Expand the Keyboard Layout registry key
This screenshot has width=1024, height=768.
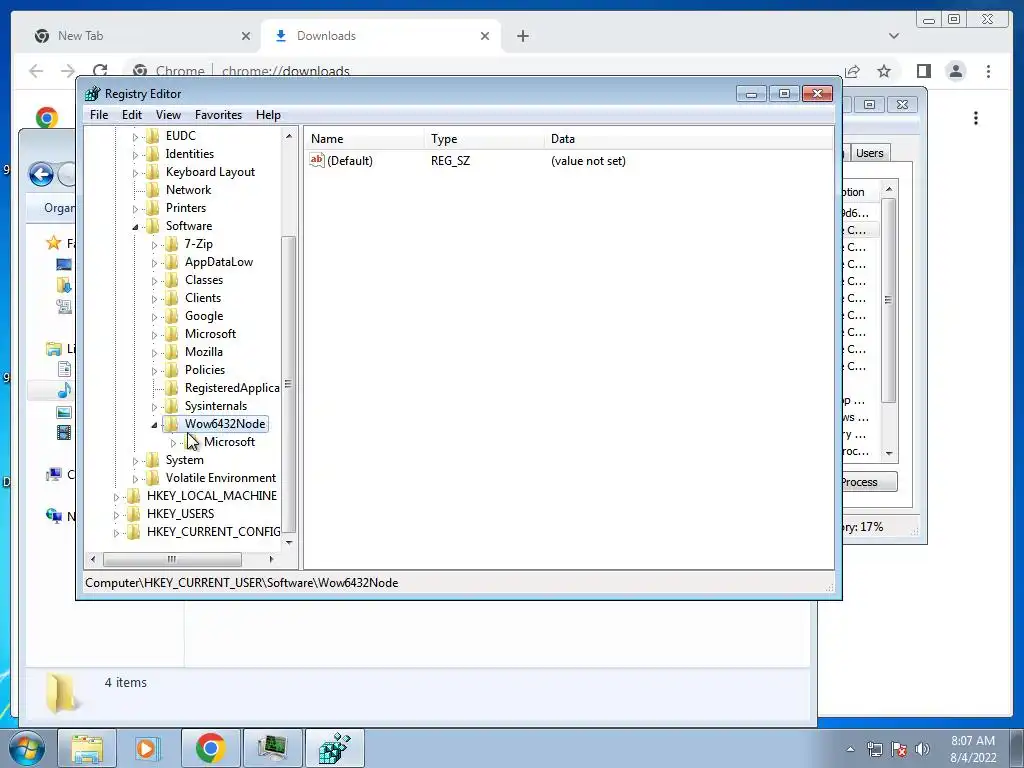(135, 173)
